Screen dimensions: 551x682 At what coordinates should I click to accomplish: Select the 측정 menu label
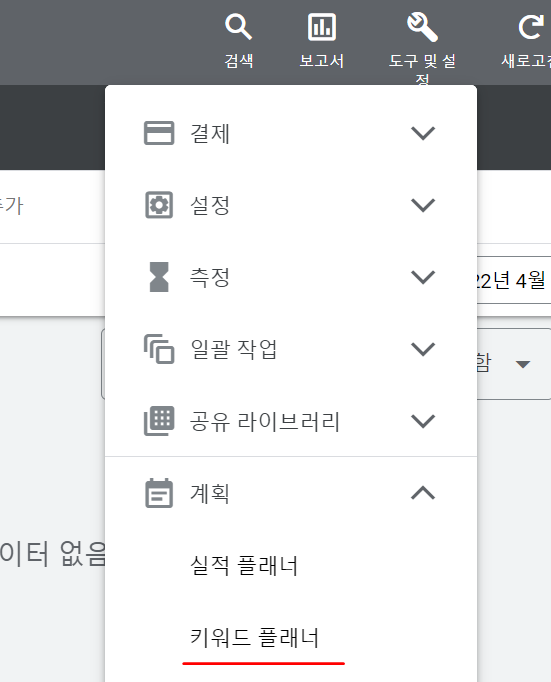[210, 277]
